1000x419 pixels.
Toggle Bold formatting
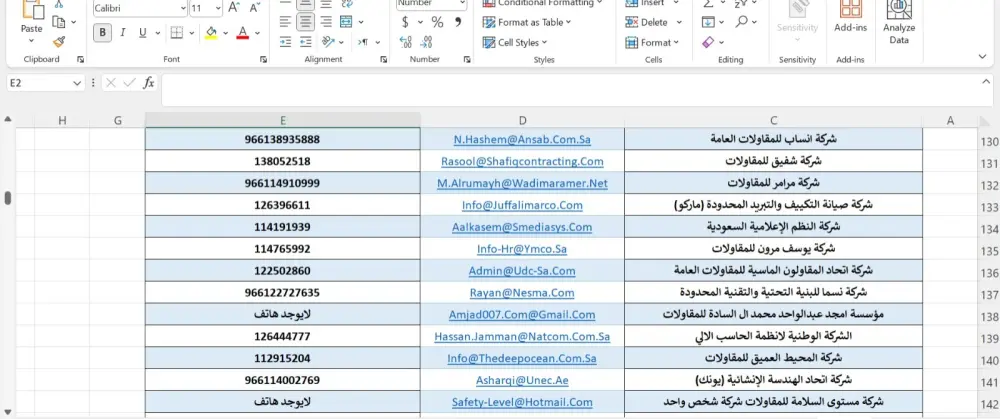click(102, 33)
